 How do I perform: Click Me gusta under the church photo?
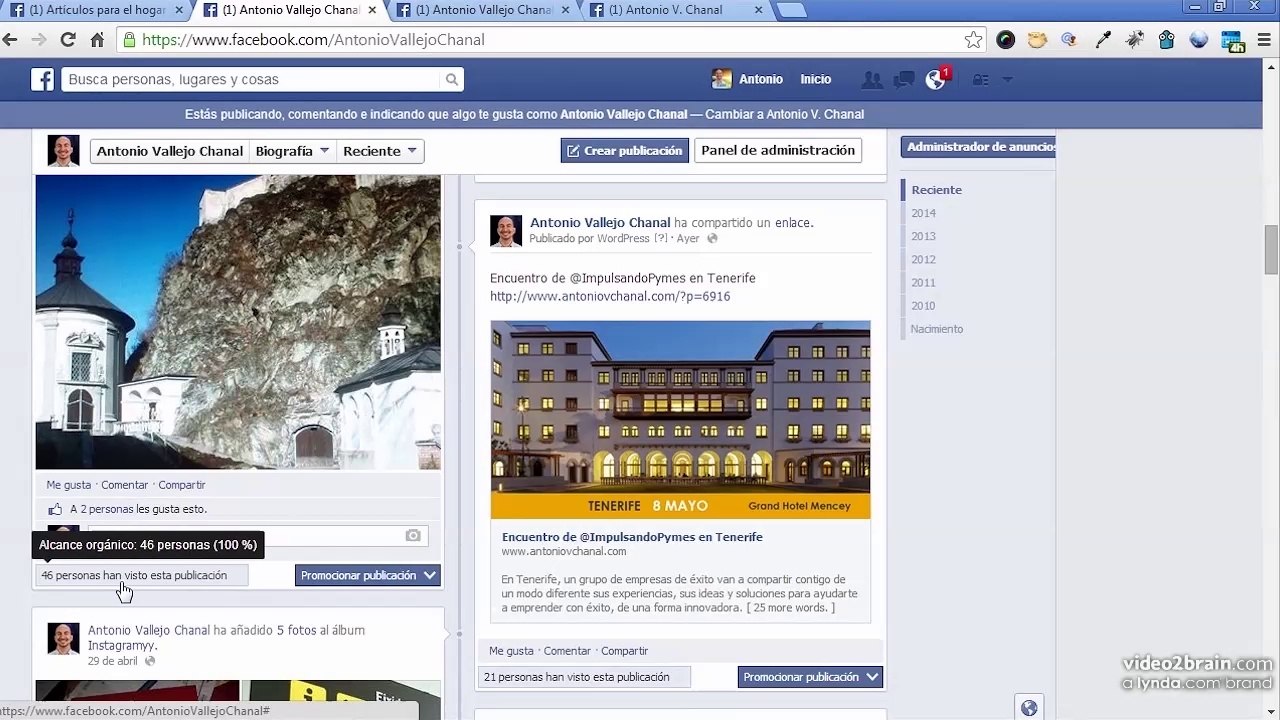pyautogui.click(x=69, y=485)
